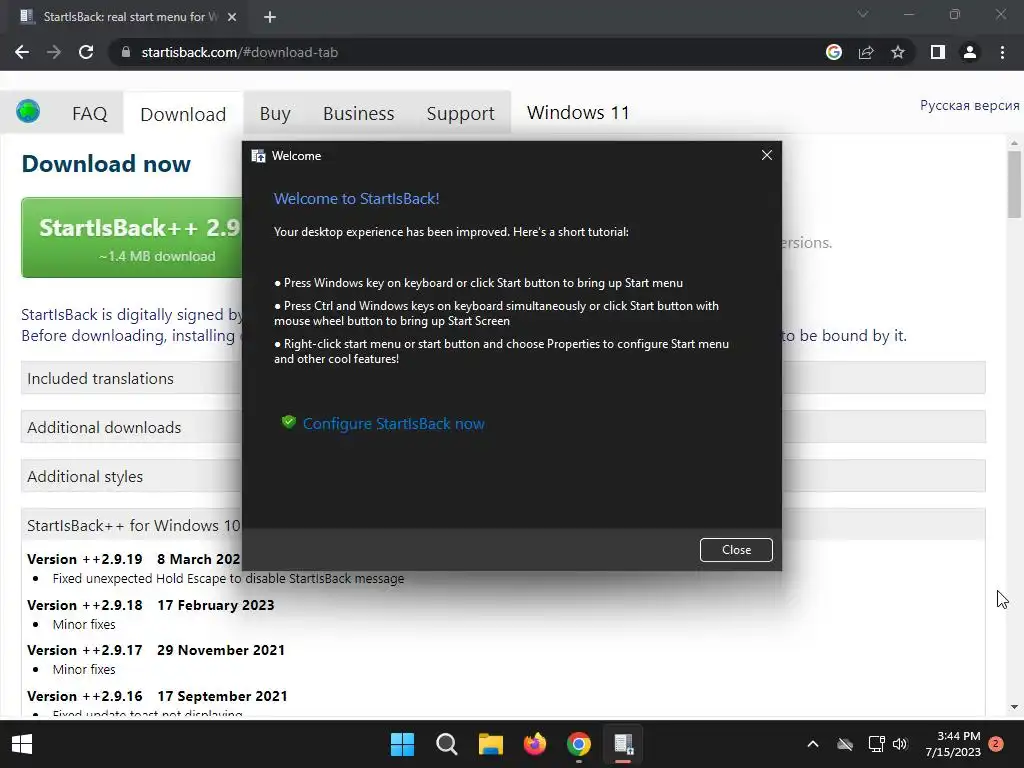Viewport: 1024px width, 768px height.
Task: Click the scrollbar up arrow
Action: (1014, 142)
